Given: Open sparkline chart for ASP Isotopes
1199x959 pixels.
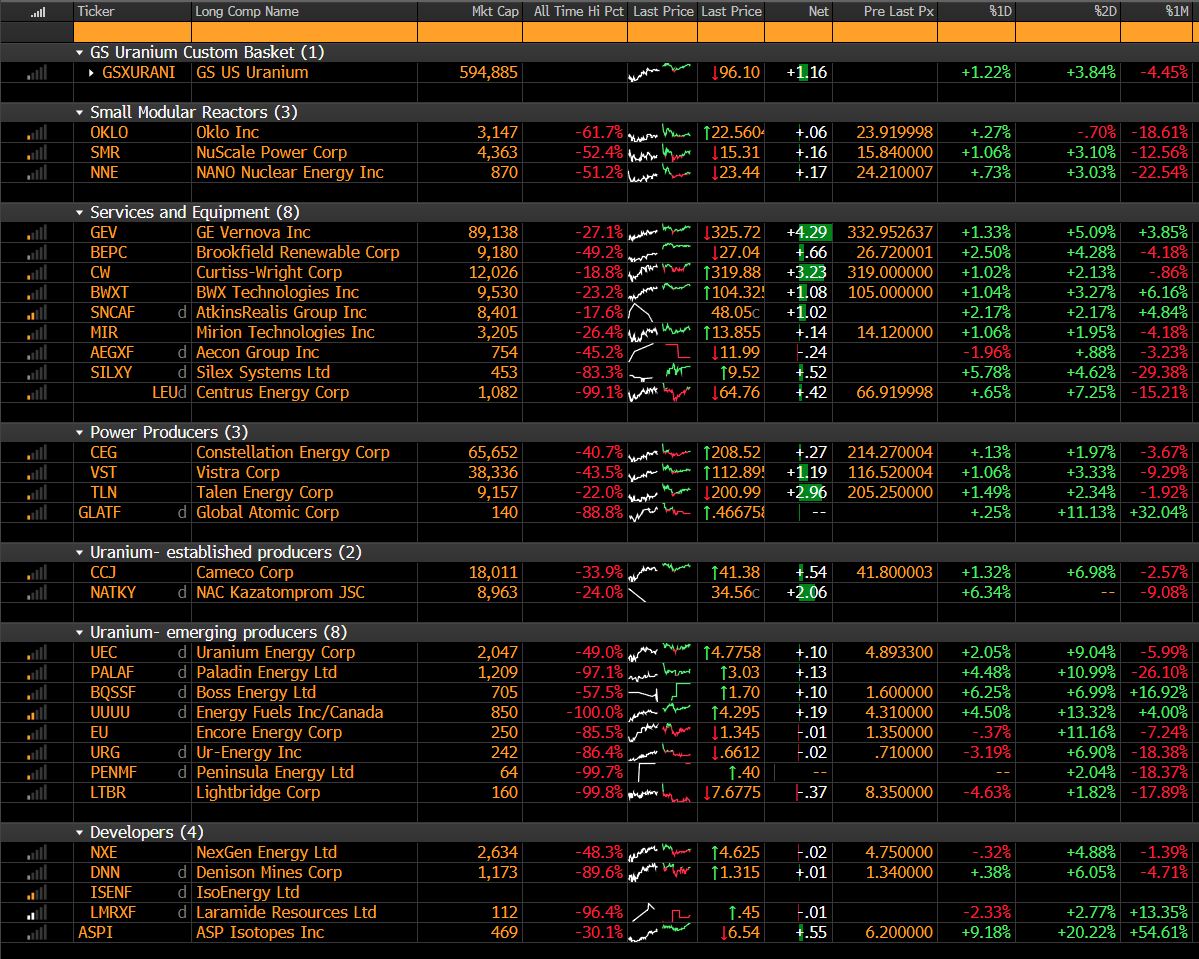Looking at the screenshot, I should (x=661, y=932).
